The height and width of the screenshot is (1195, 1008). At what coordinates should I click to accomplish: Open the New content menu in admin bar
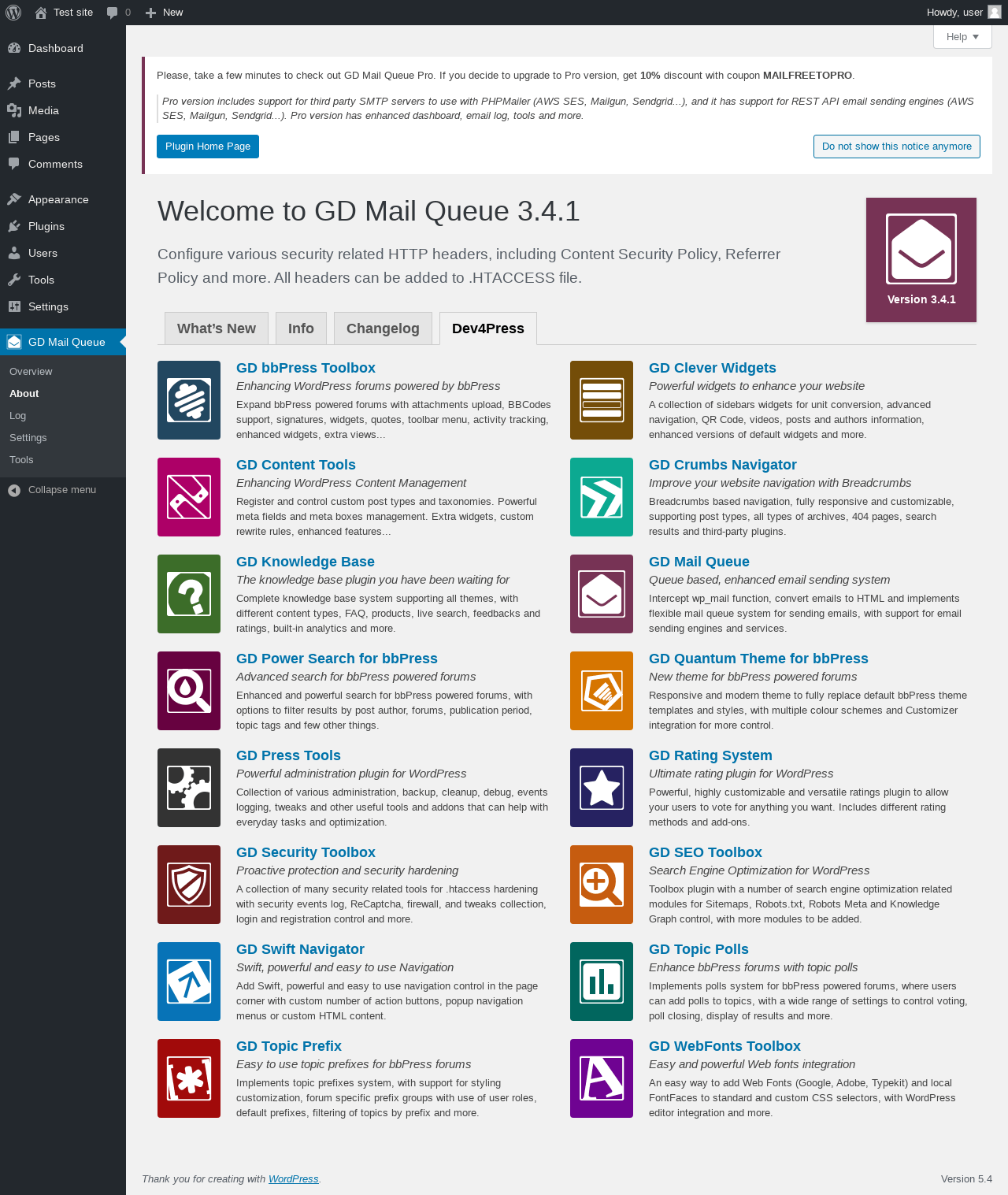point(164,13)
